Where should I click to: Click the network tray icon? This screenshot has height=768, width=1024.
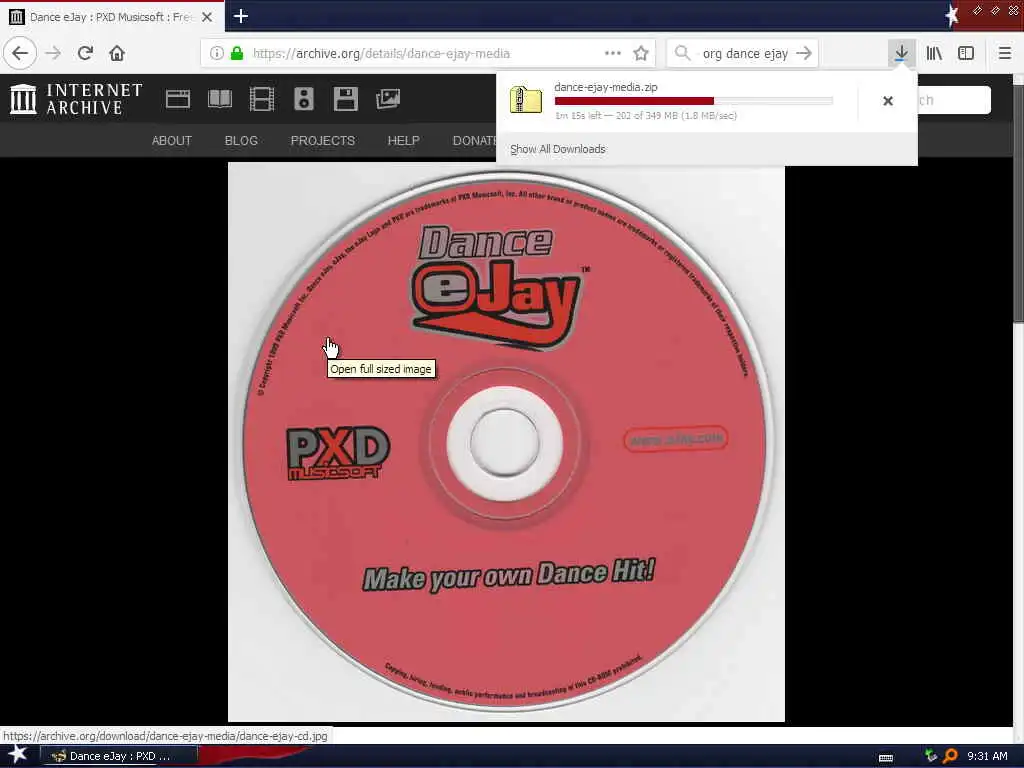[931, 756]
